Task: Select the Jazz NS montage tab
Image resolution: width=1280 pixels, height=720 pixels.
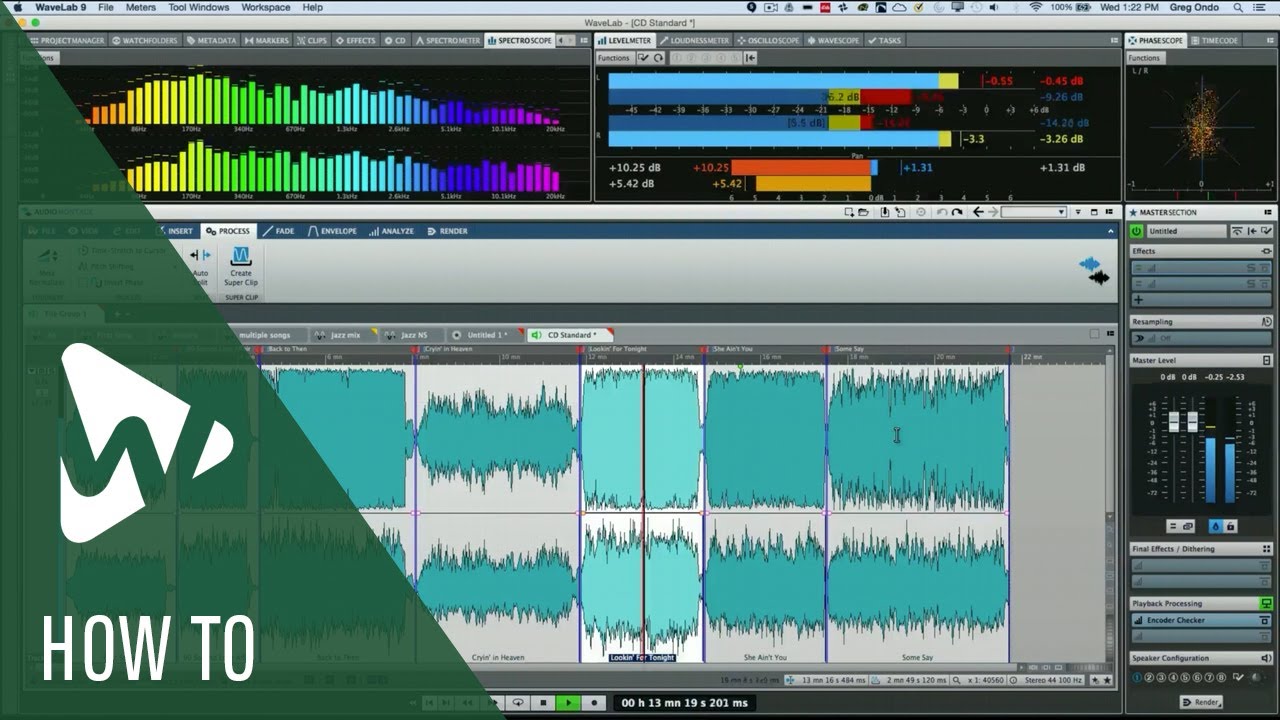Action: (x=411, y=335)
